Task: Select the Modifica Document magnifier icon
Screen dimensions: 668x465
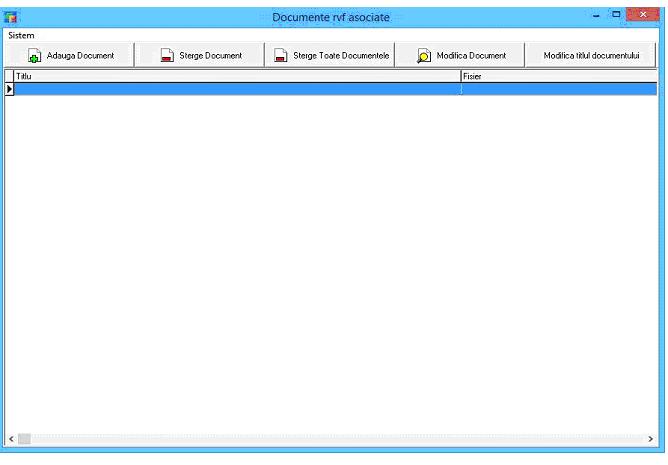Action: point(424,56)
